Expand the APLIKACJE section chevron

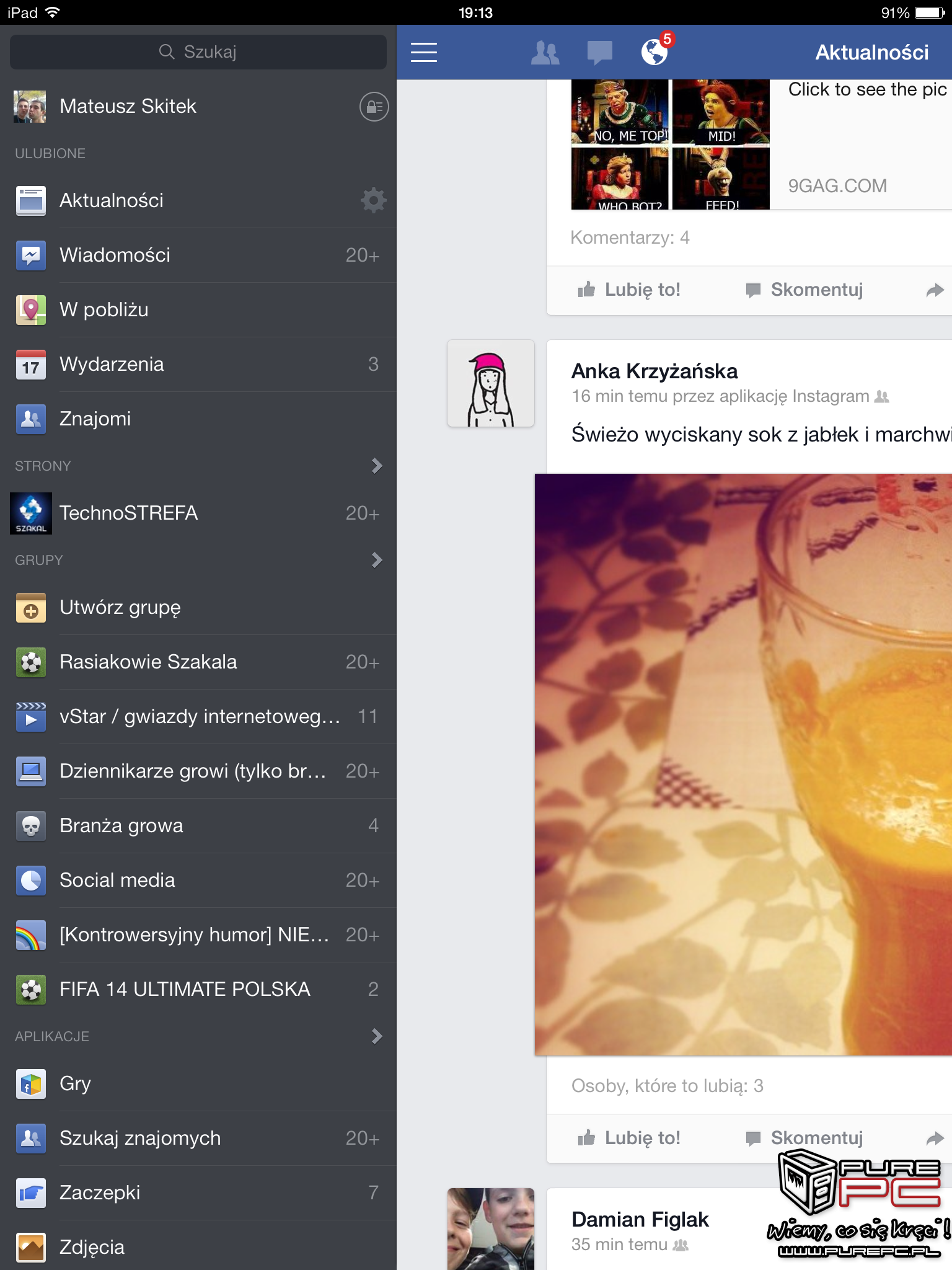coord(376,1036)
